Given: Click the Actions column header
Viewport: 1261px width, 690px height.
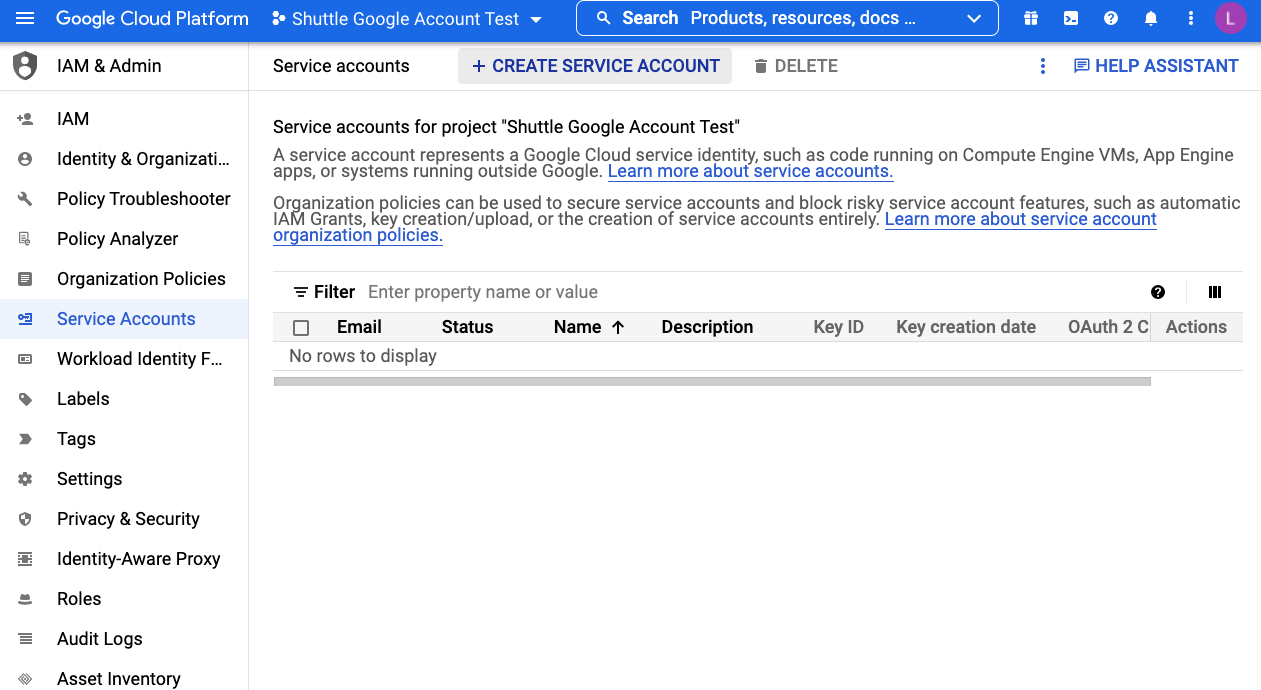Looking at the screenshot, I should coord(1196,327).
